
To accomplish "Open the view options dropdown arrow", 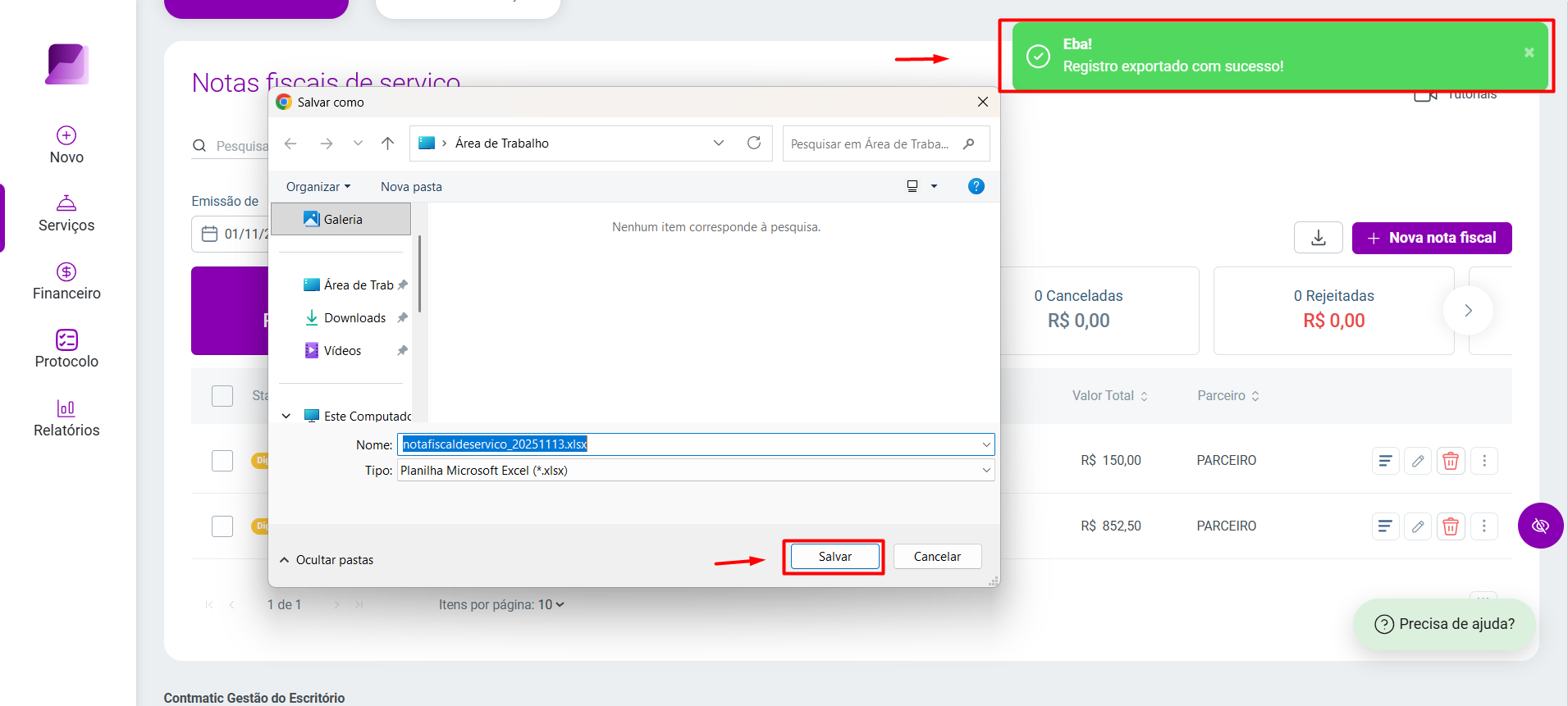I will pos(934,186).
